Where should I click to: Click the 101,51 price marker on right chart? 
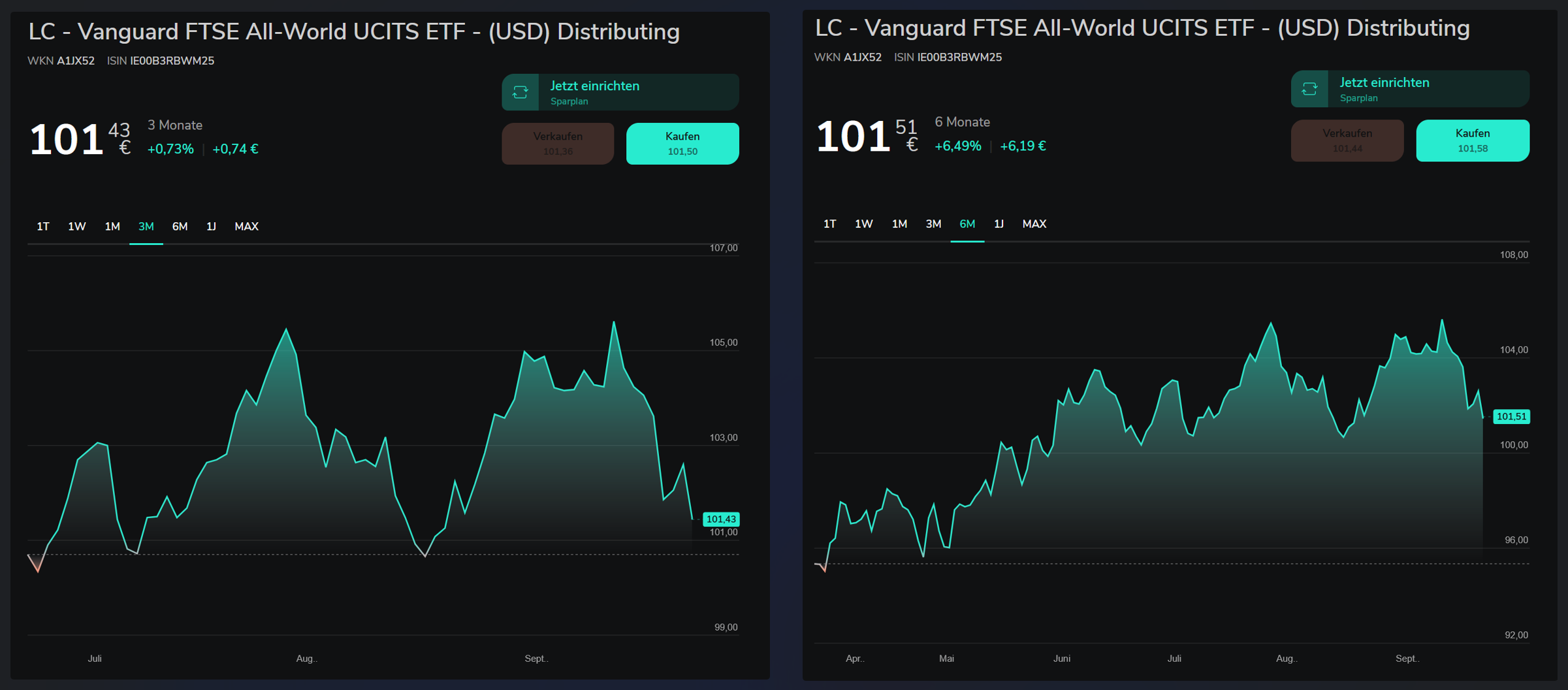(1511, 417)
